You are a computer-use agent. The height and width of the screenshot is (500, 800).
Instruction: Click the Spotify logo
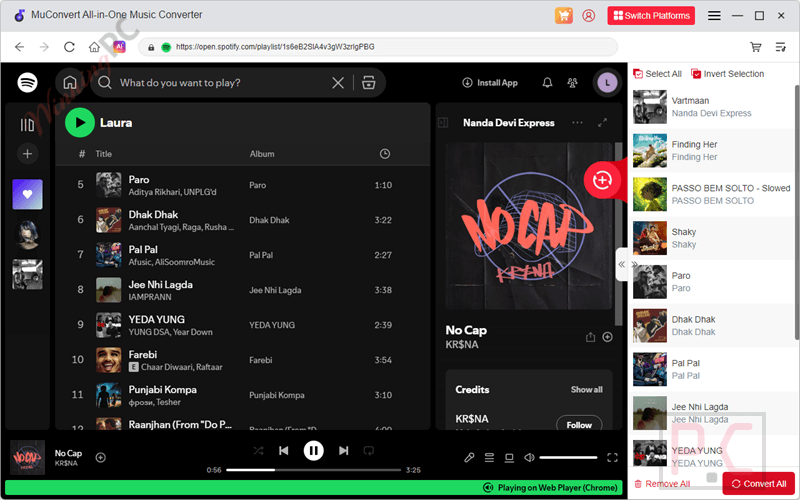(x=28, y=82)
